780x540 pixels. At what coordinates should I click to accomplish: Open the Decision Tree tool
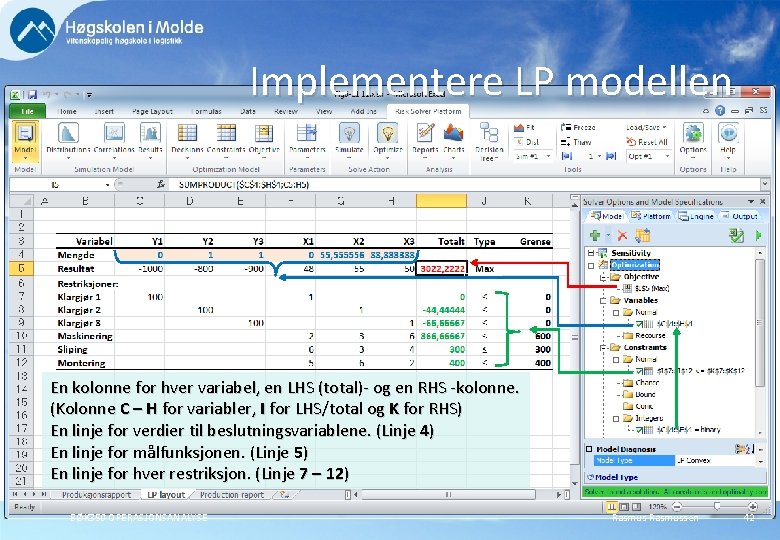pos(489,142)
